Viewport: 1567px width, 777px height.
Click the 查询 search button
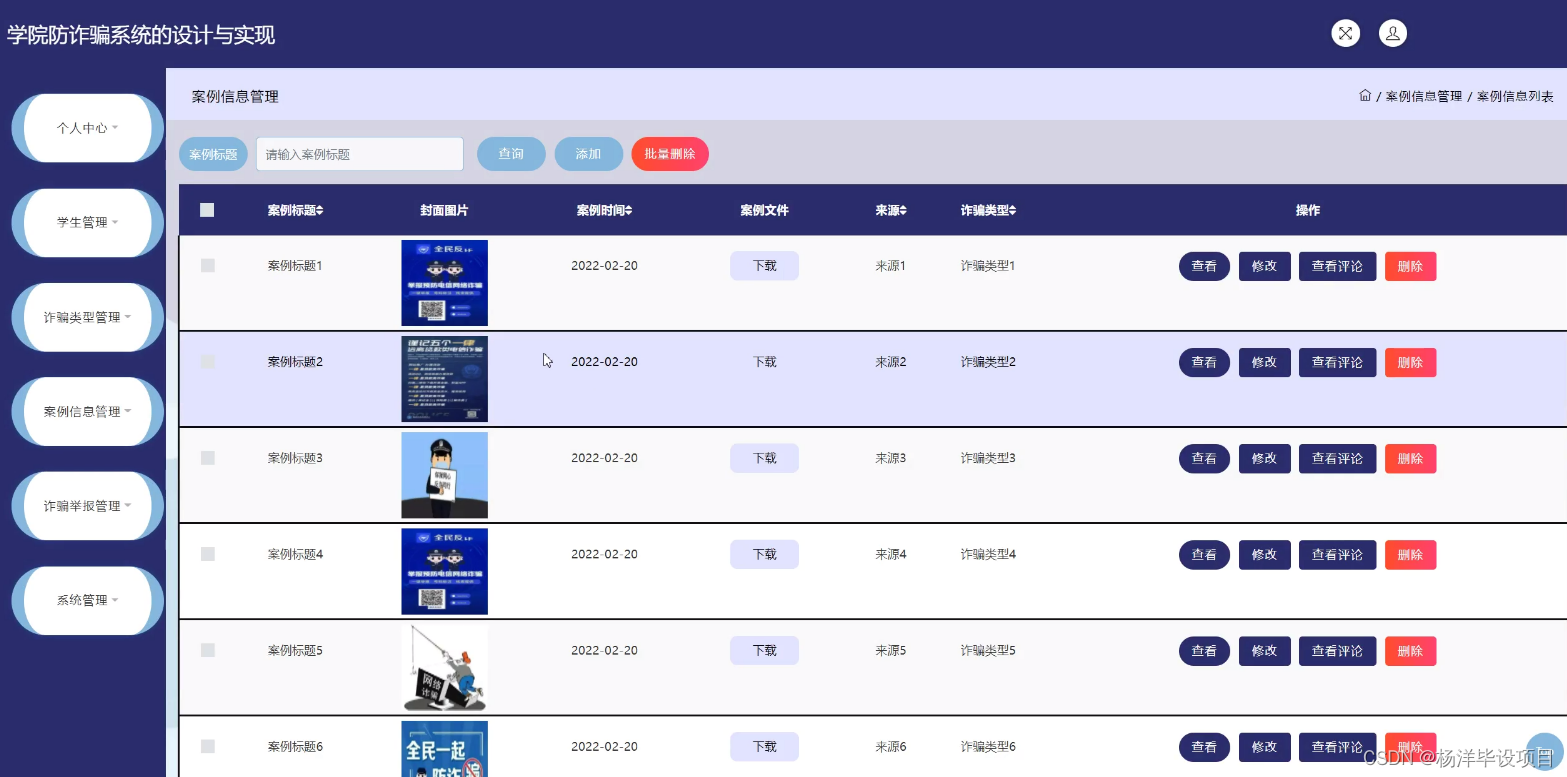(511, 153)
